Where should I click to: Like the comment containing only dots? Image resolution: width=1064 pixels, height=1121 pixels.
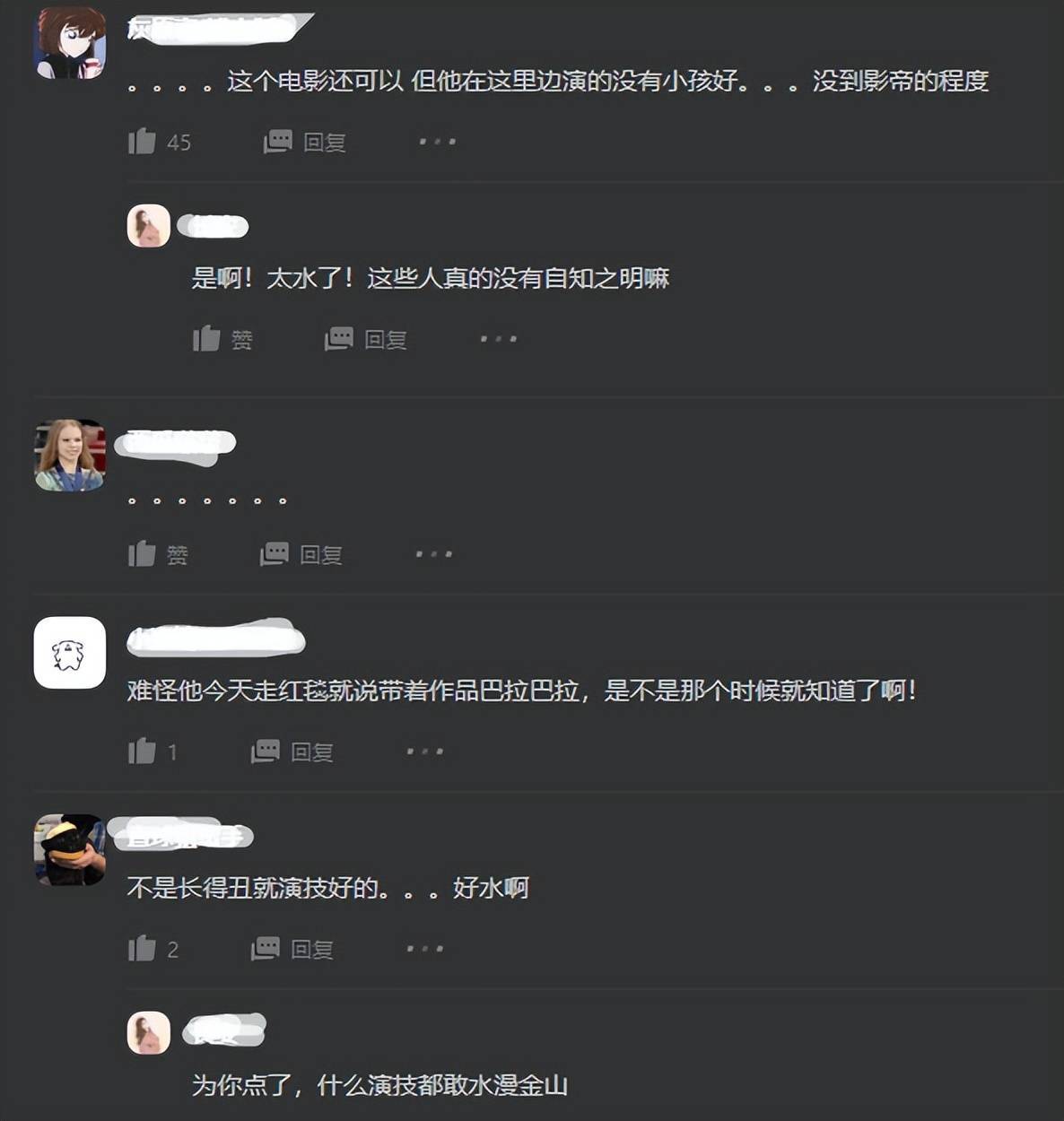click(158, 554)
